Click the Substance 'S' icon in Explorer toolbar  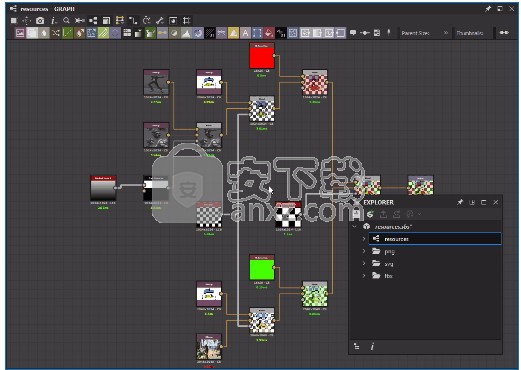[370, 214]
